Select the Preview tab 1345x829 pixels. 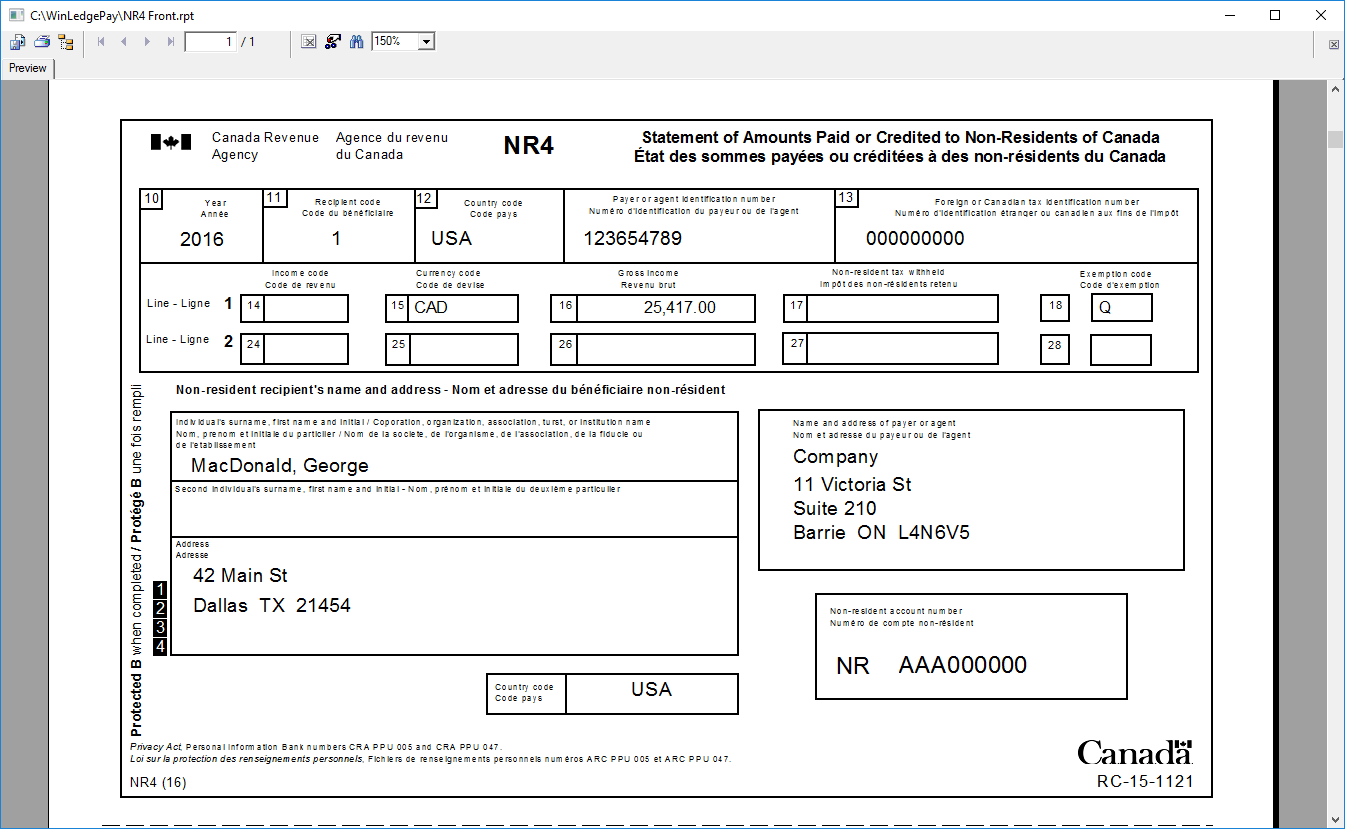coord(28,68)
